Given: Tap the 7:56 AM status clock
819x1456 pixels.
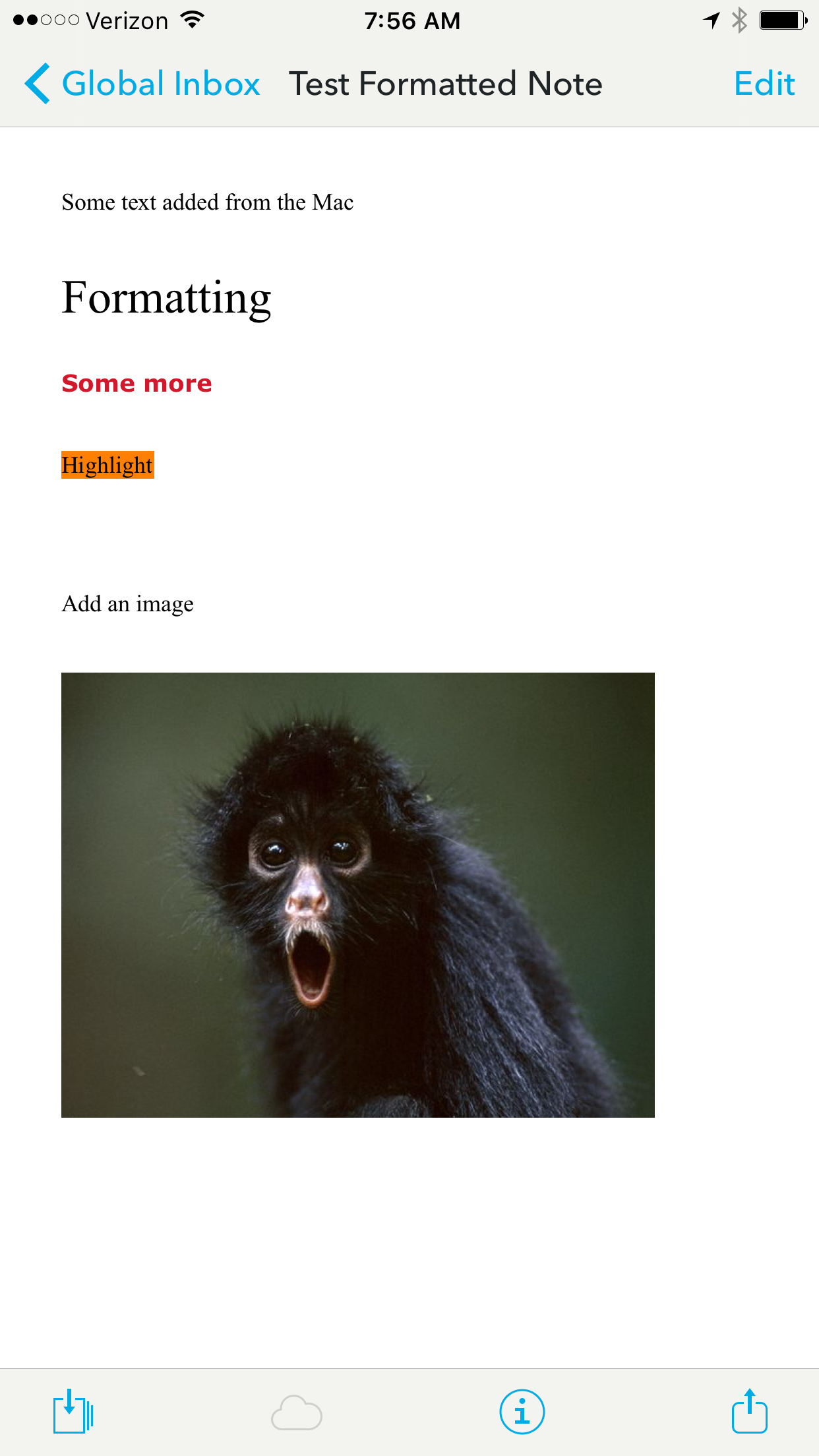Looking at the screenshot, I should tap(412, 20).
